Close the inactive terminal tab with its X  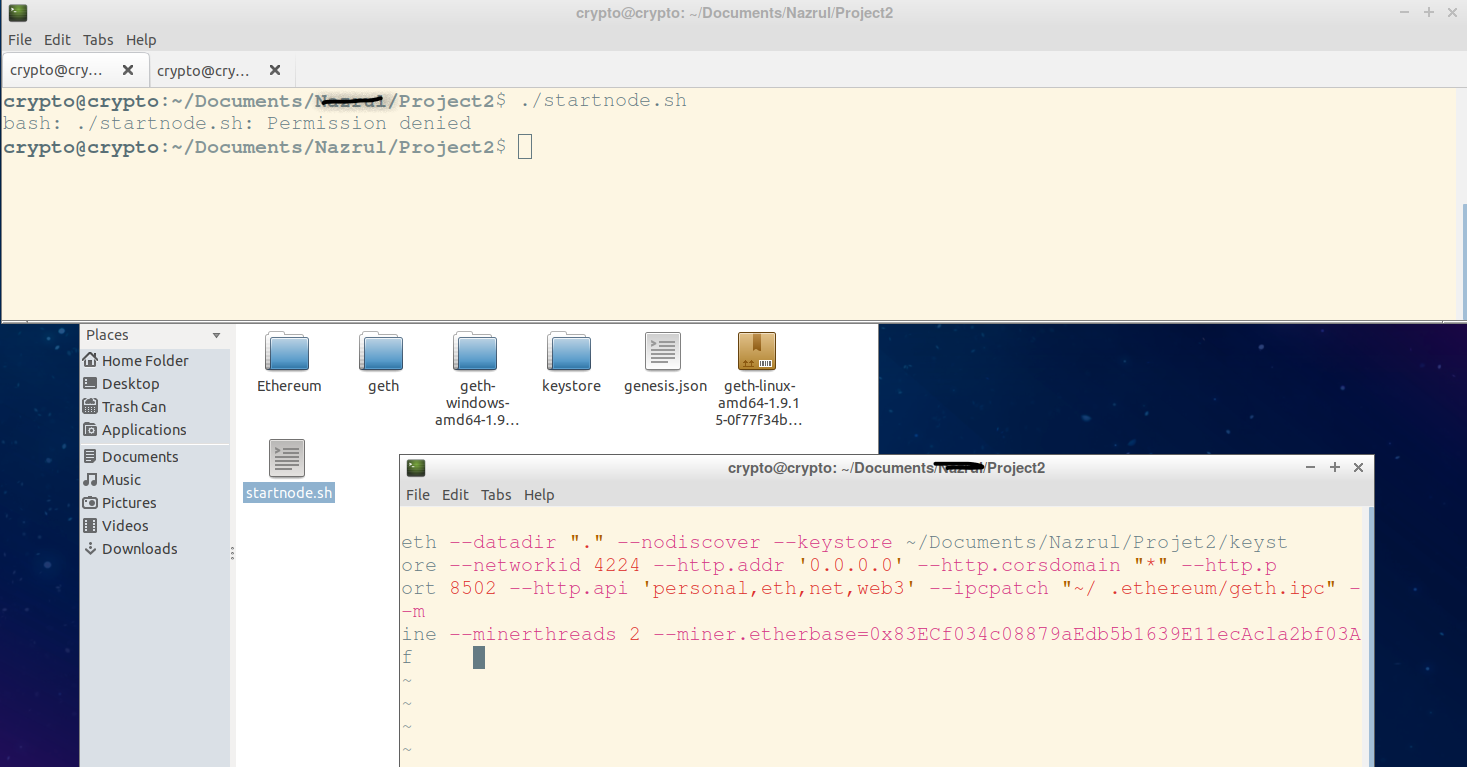click(x=275, y=70)
